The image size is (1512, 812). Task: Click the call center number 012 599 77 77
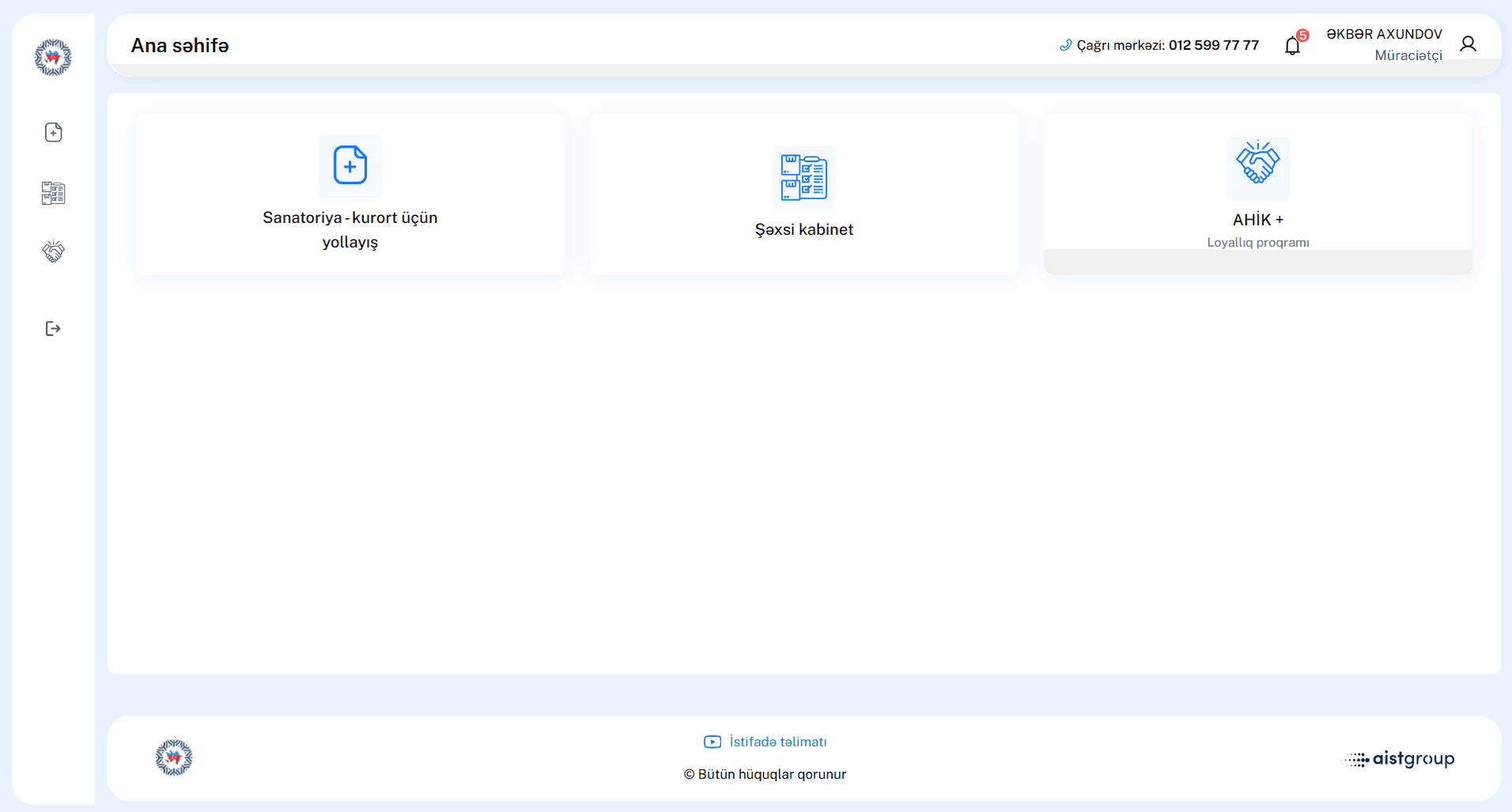(1213, 45)
